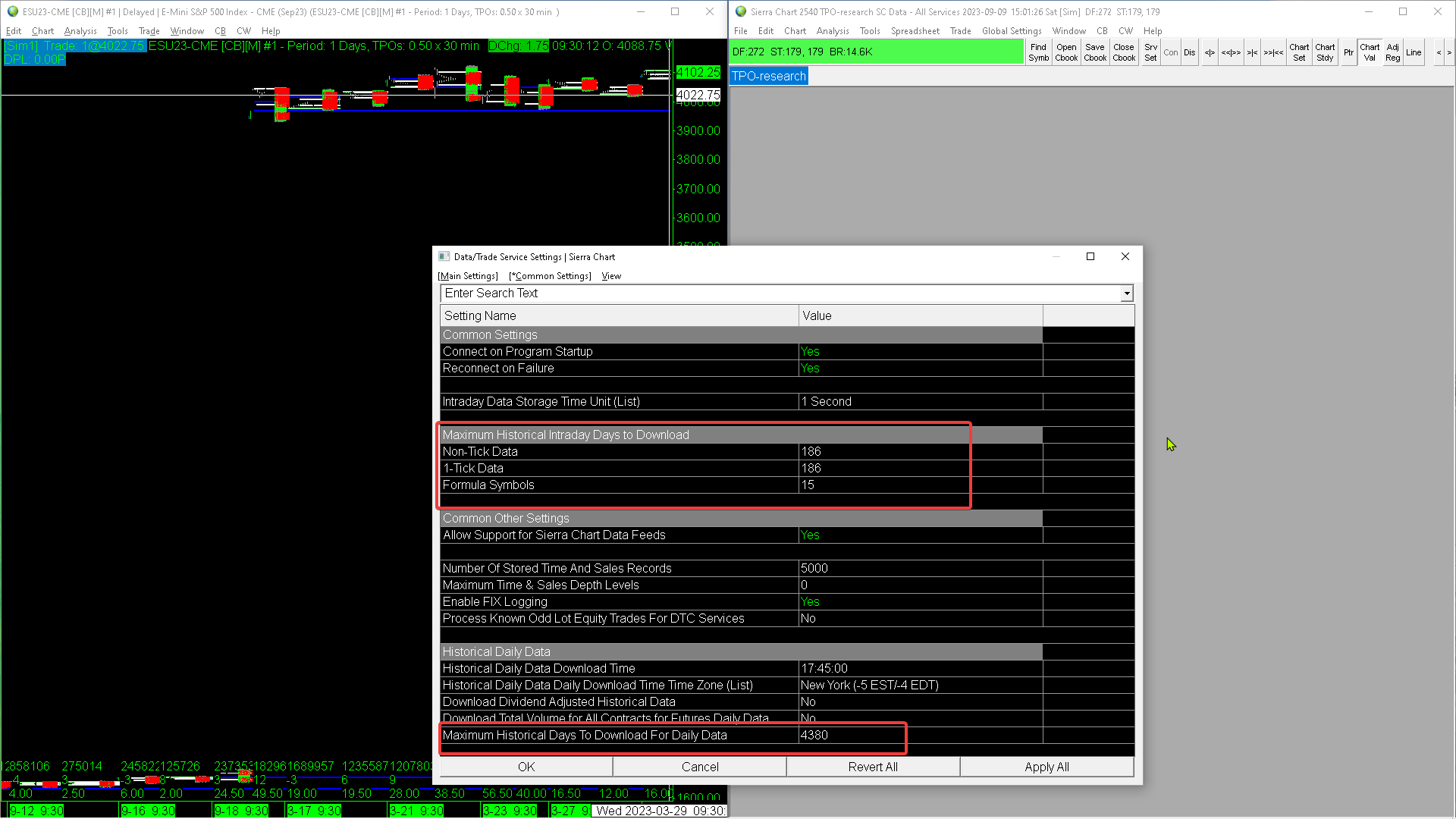The width and height of the screenshot is (1456, 819).
Task: Click Save Cbook in toolbar
Action: [x=1095, y=52]
